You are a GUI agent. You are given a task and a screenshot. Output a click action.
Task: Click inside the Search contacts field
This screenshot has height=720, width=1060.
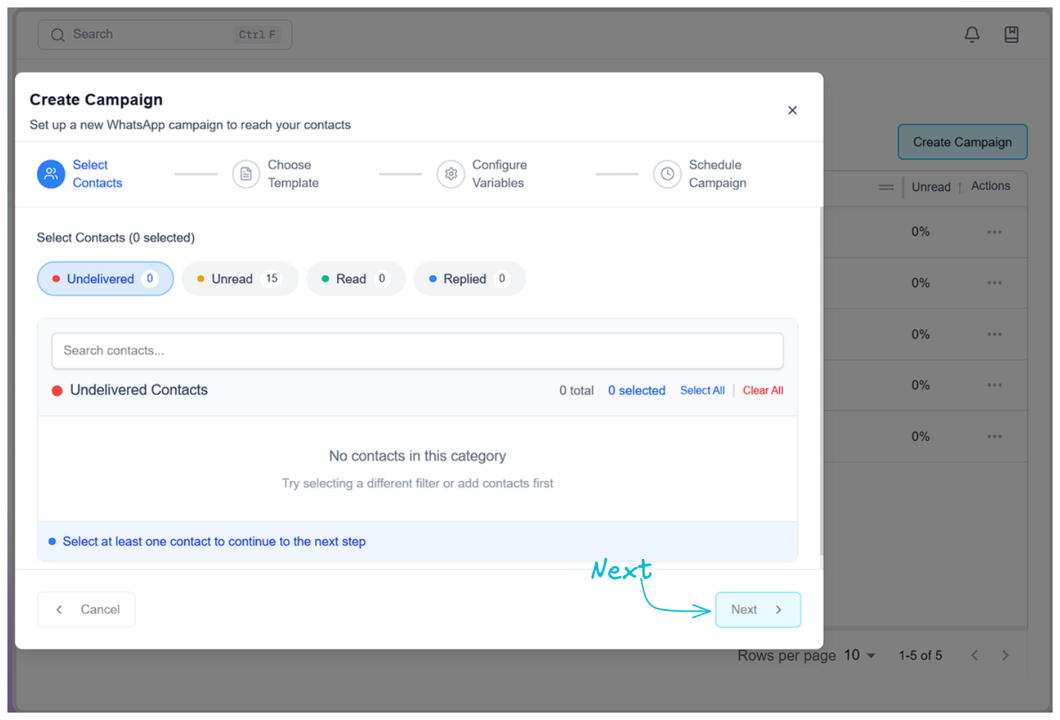coord(417,351)
